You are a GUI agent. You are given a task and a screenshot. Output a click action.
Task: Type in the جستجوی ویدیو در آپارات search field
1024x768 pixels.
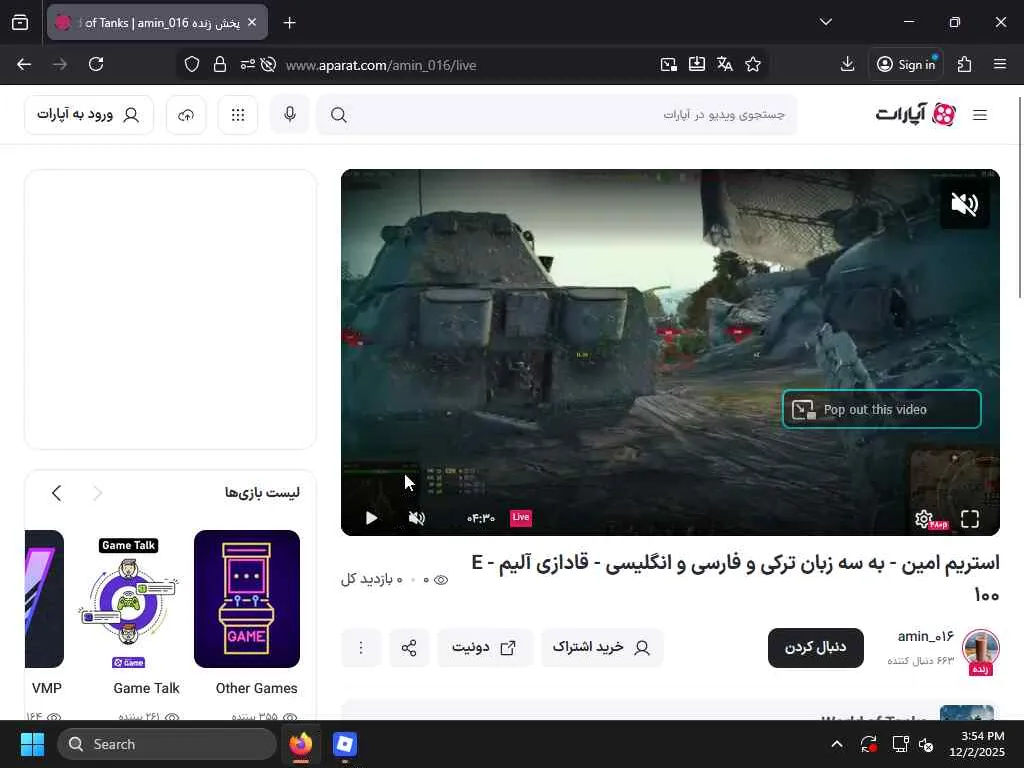[x=557, y=115]
